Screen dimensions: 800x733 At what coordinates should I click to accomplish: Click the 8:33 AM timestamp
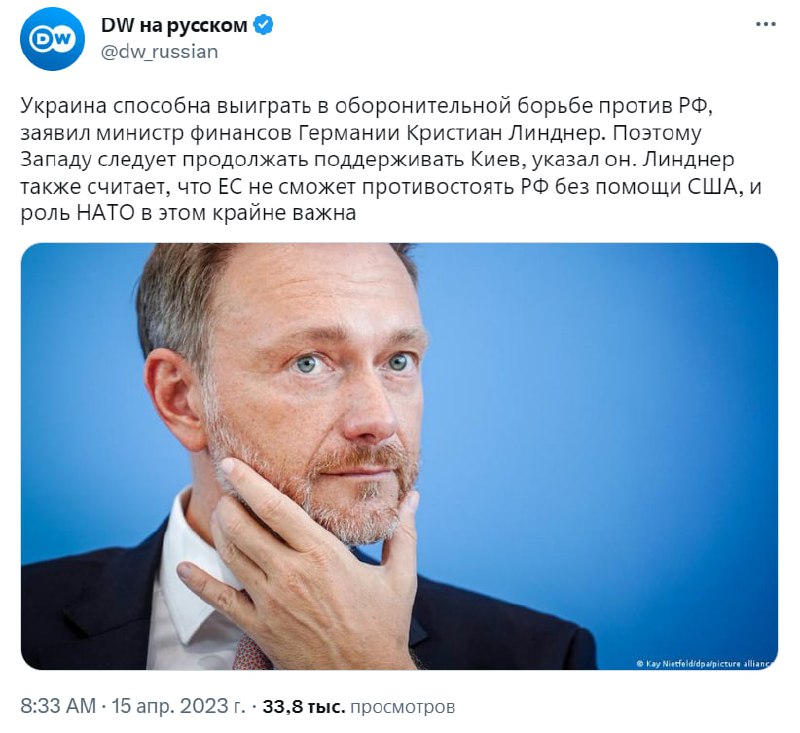(x=58, y=706)
